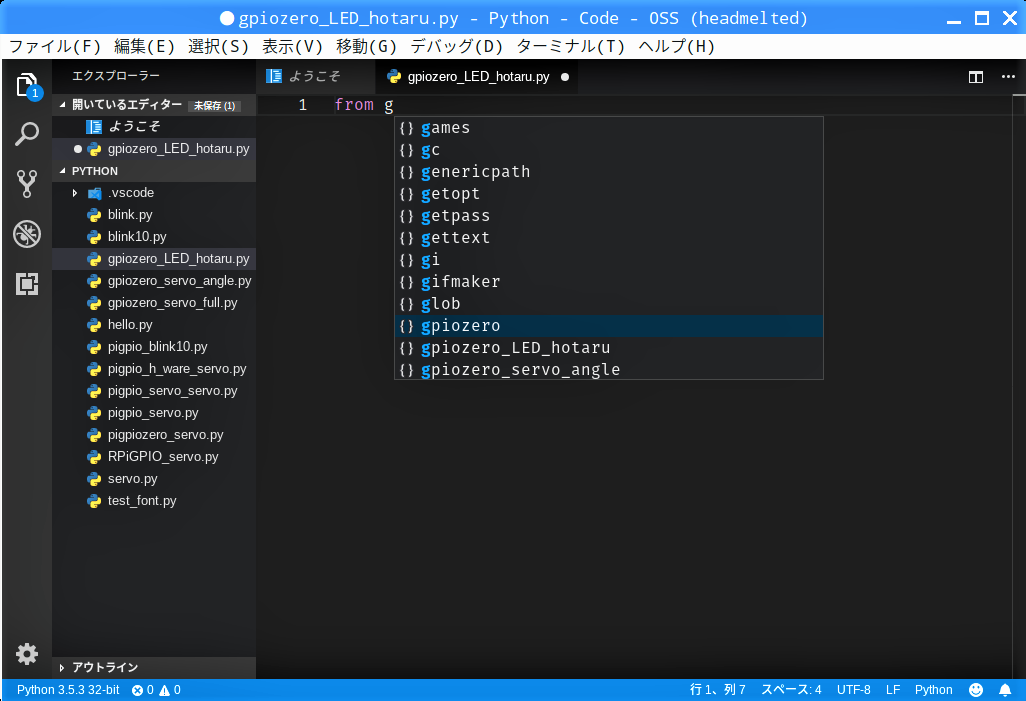Open the Edit menu (編集)

tap(144, 46)
